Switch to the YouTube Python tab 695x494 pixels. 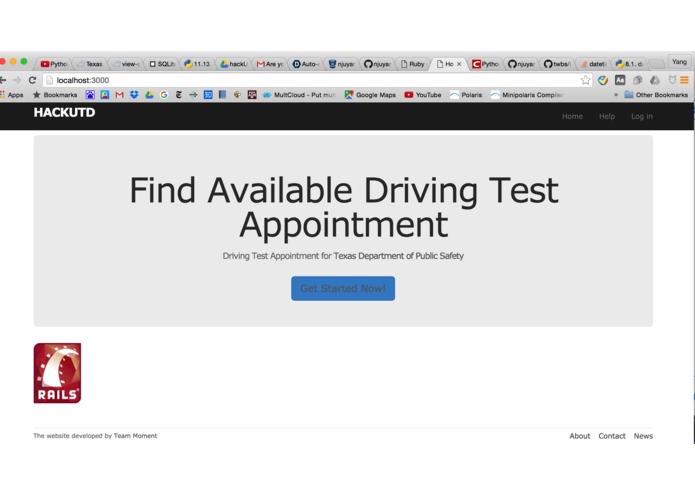(54, 64)
